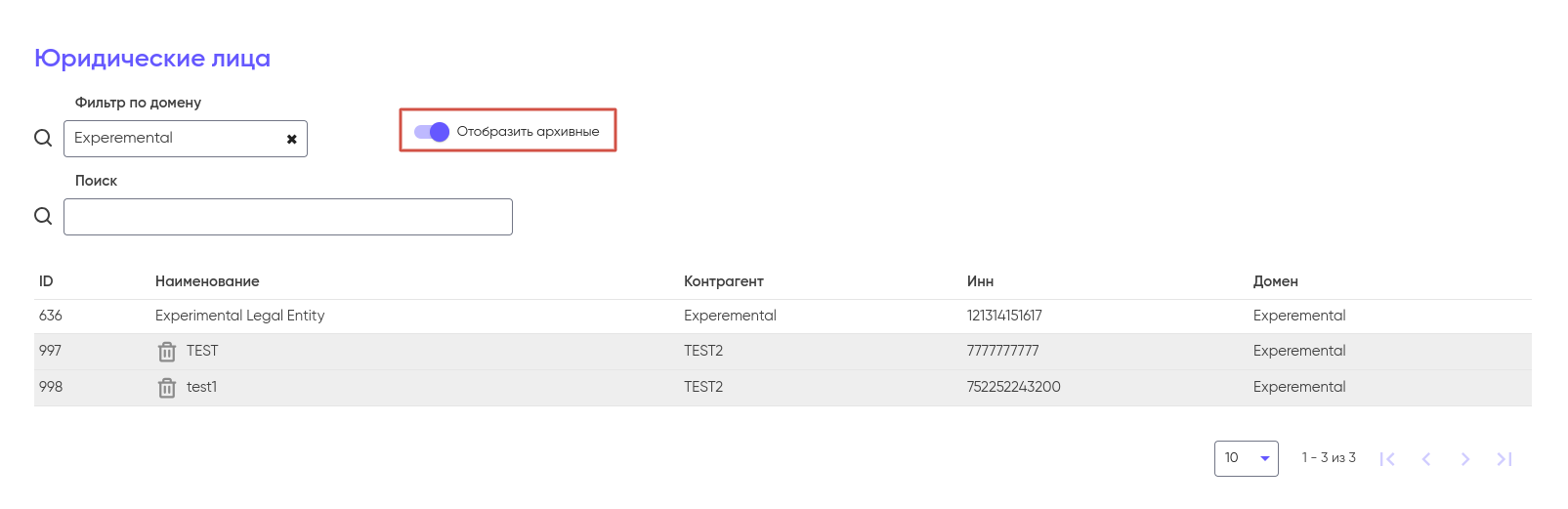Viewport: 1568px width, 509px height.
Task: Click the magnifier icon beside Поиск field
Action: tap(43, 216)
